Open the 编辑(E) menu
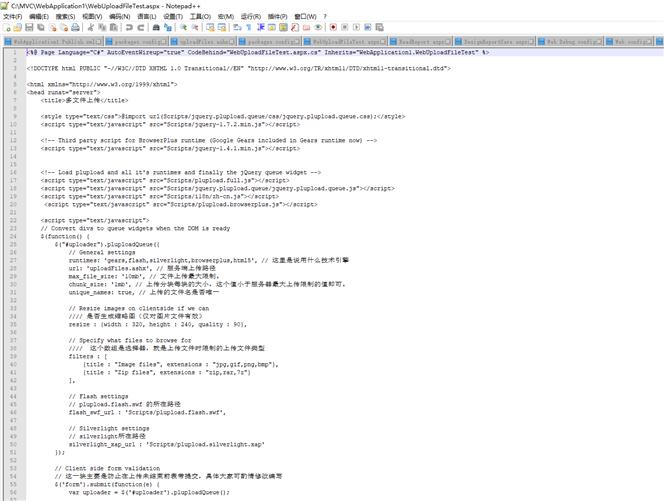 [x=39, y=17]
